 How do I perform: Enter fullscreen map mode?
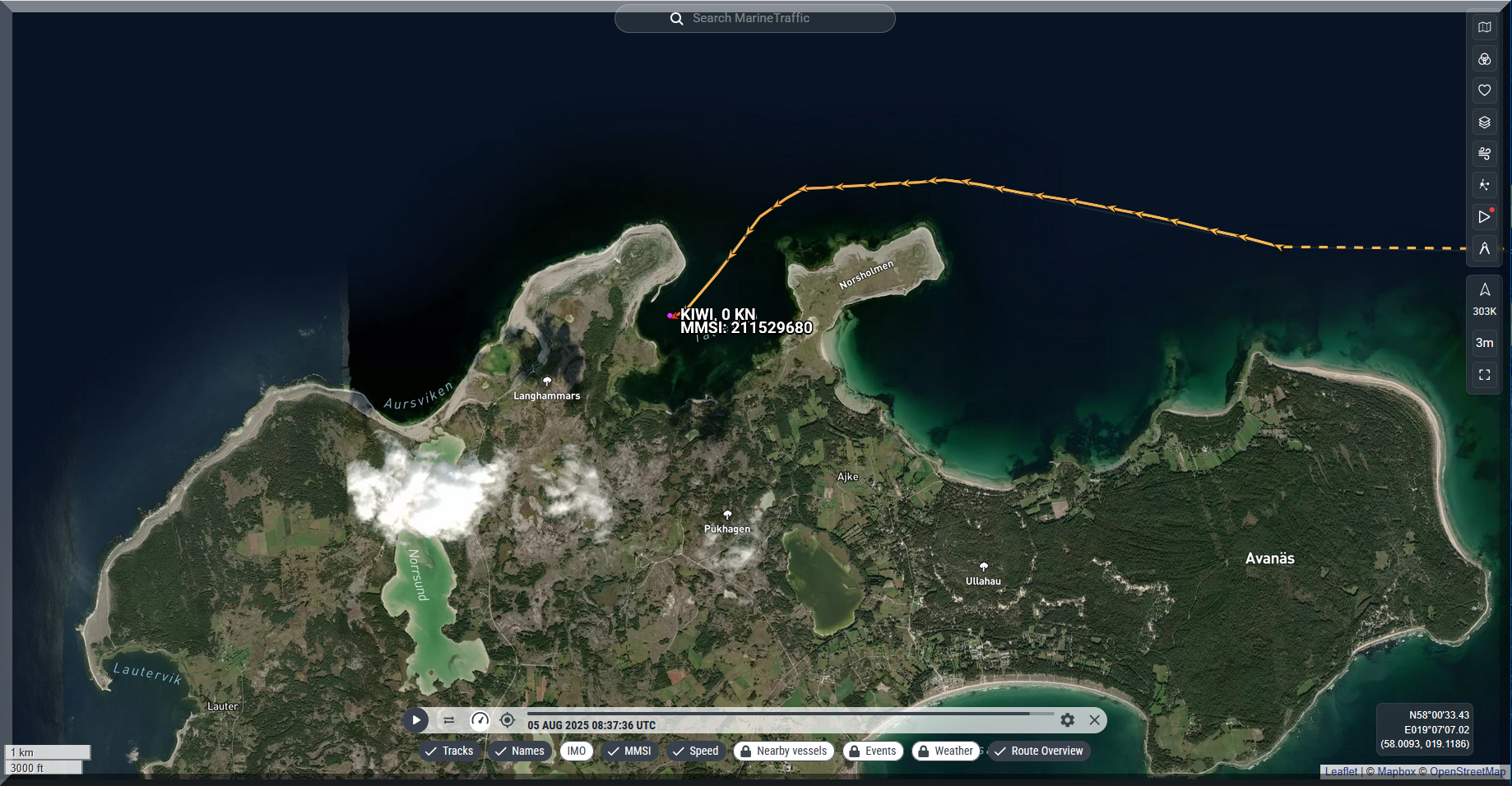click(x=1484, y=375)
